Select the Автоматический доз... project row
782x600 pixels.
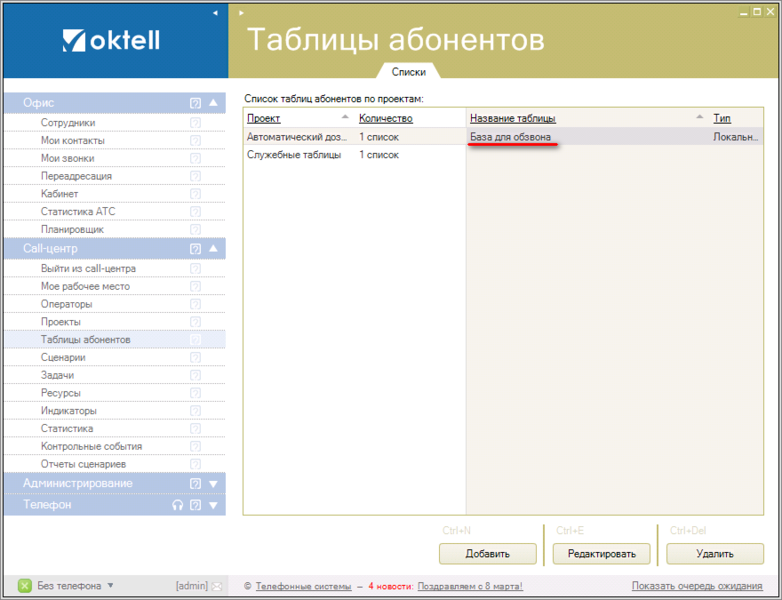pos(355,137)
